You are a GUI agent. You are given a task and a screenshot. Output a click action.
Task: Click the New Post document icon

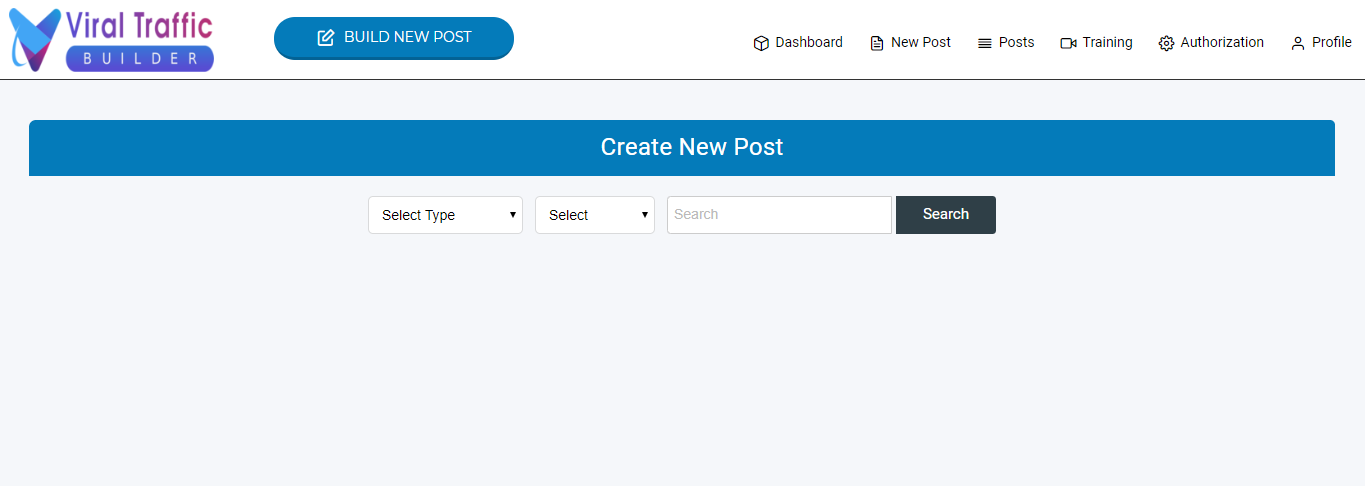pyautogui.click(x=877, y=43)
